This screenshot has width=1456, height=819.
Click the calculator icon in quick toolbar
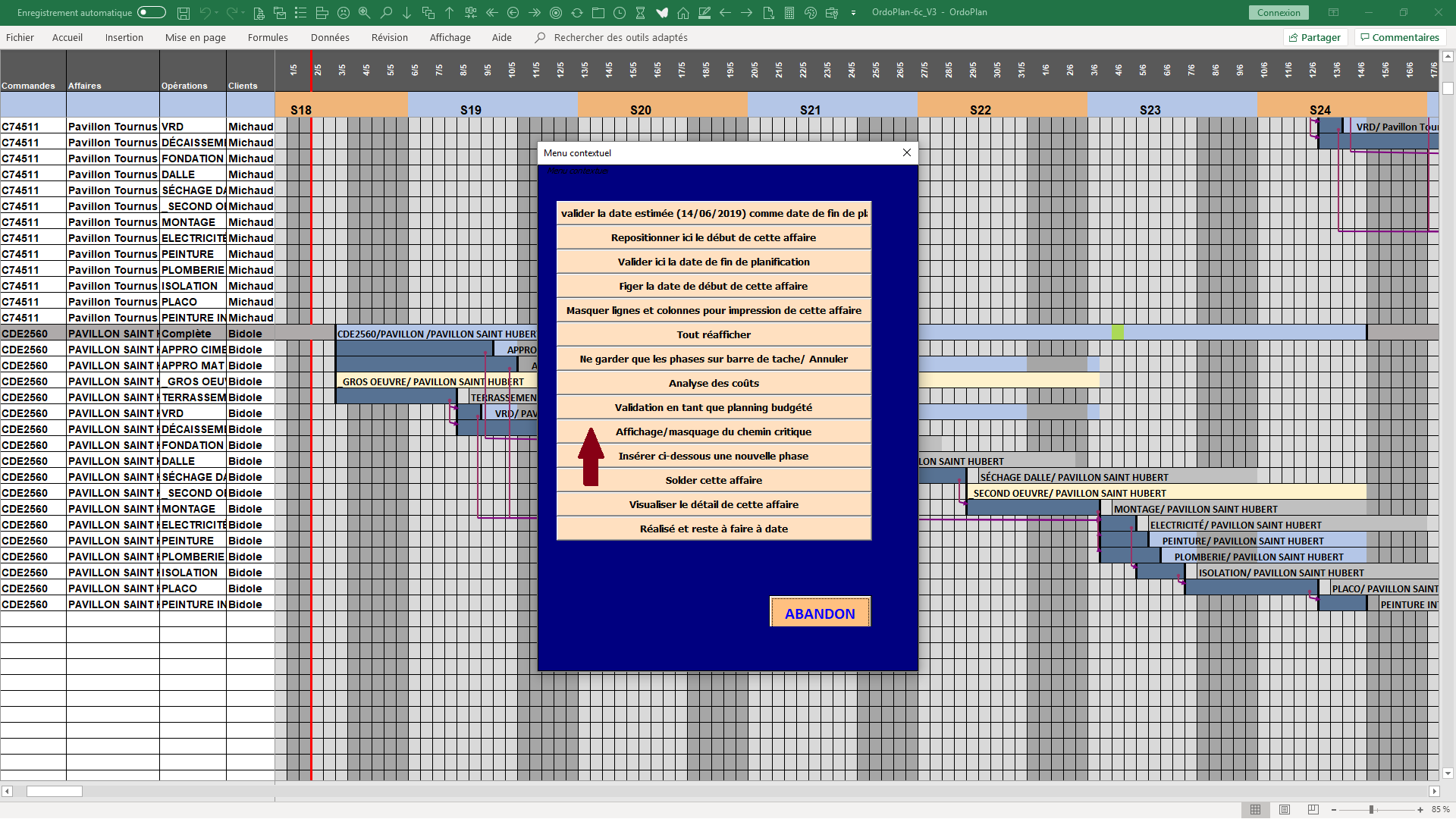(789, 12)
